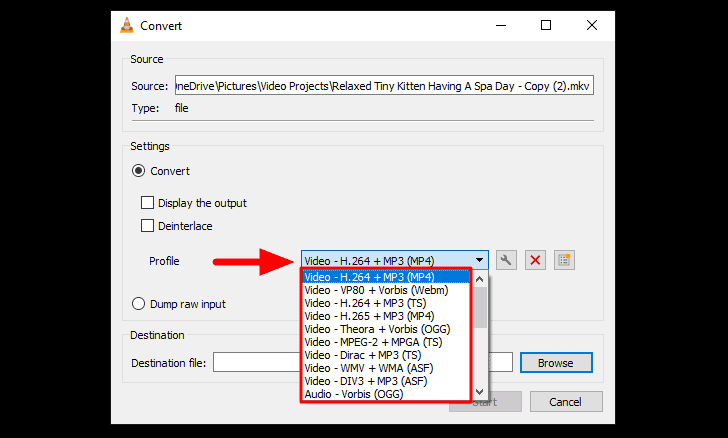Click the profile list scroll up arrow
The width and height of the screenshot is (728, 438).
coord(480,279)
